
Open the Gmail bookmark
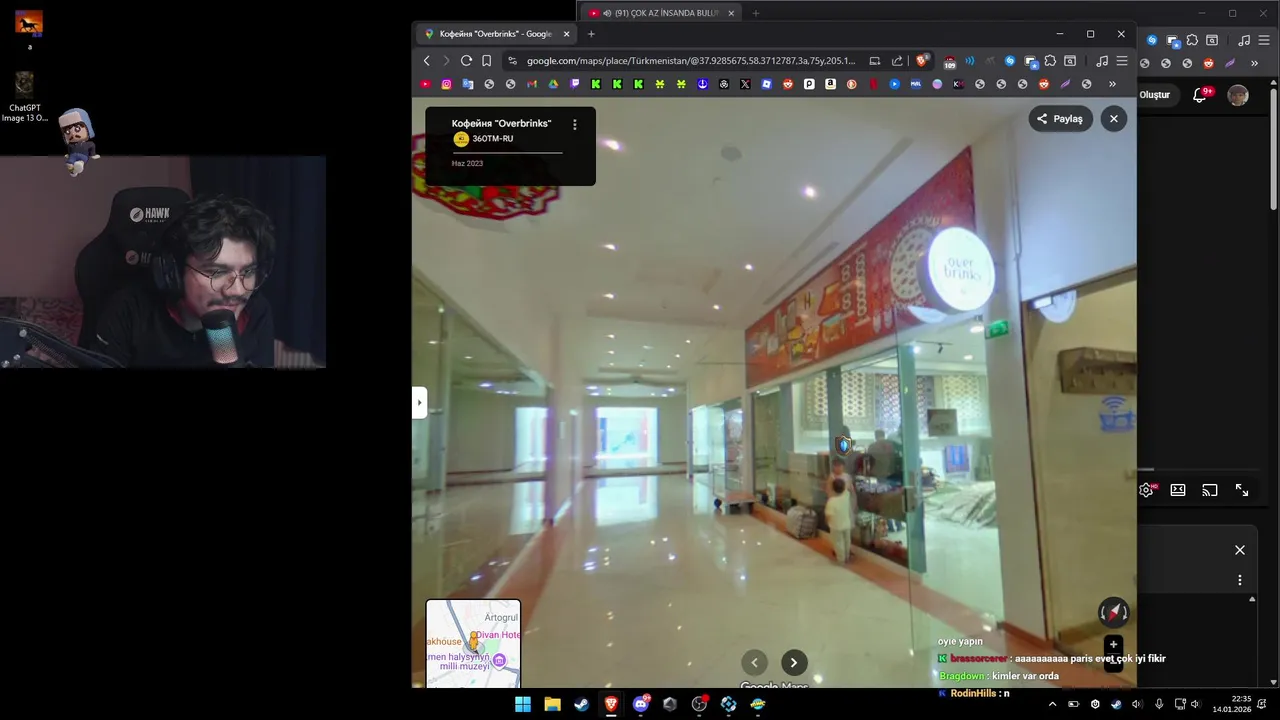pos(532,84)
